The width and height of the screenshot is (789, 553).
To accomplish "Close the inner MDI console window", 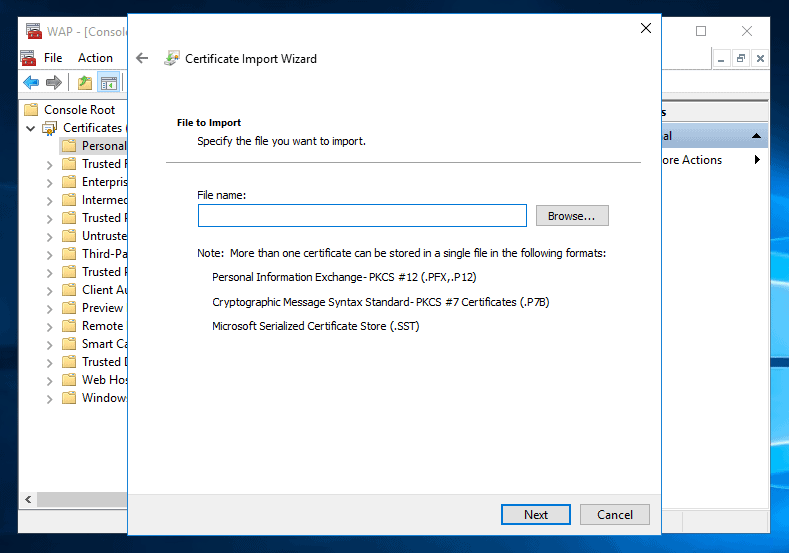I will tap(760, 58).
